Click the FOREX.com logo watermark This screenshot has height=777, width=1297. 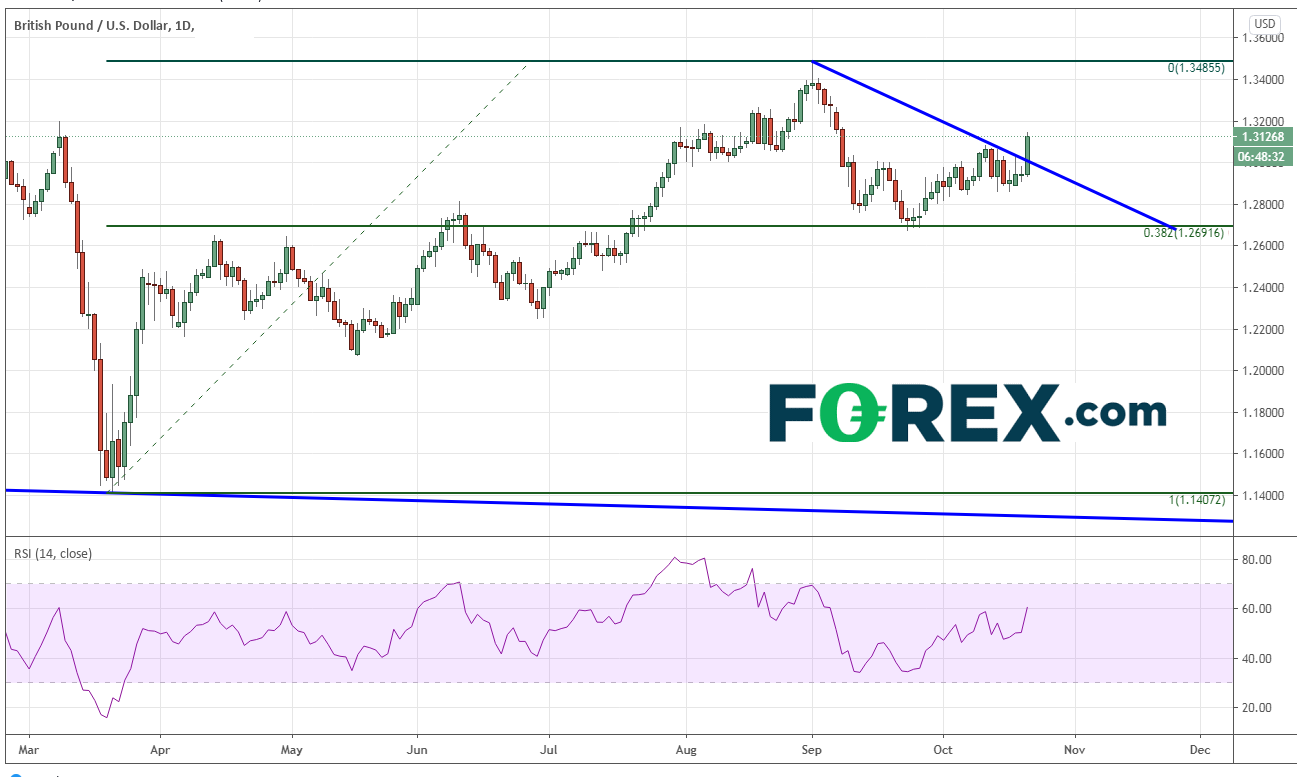coord(967,412)
